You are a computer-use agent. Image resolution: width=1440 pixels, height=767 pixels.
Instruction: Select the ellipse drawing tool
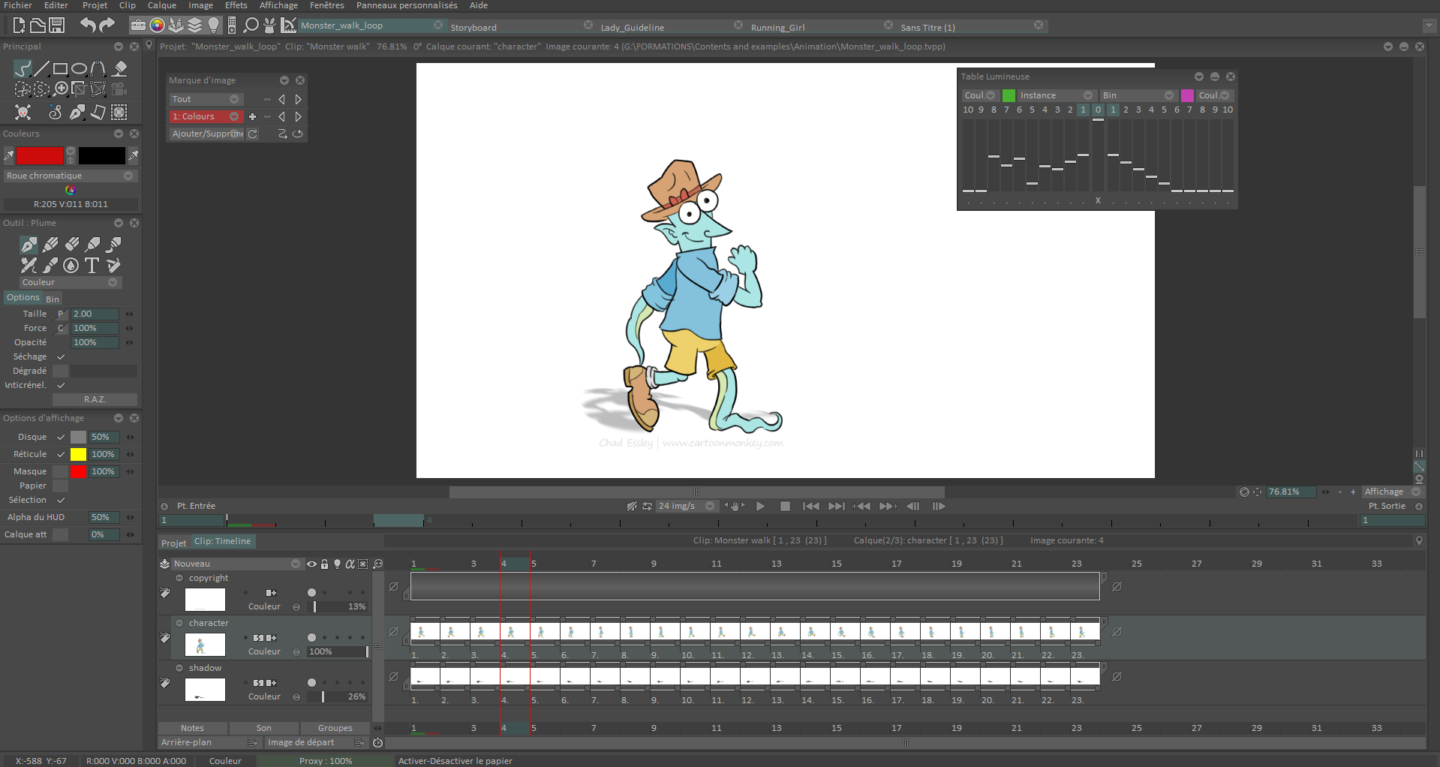79,69
